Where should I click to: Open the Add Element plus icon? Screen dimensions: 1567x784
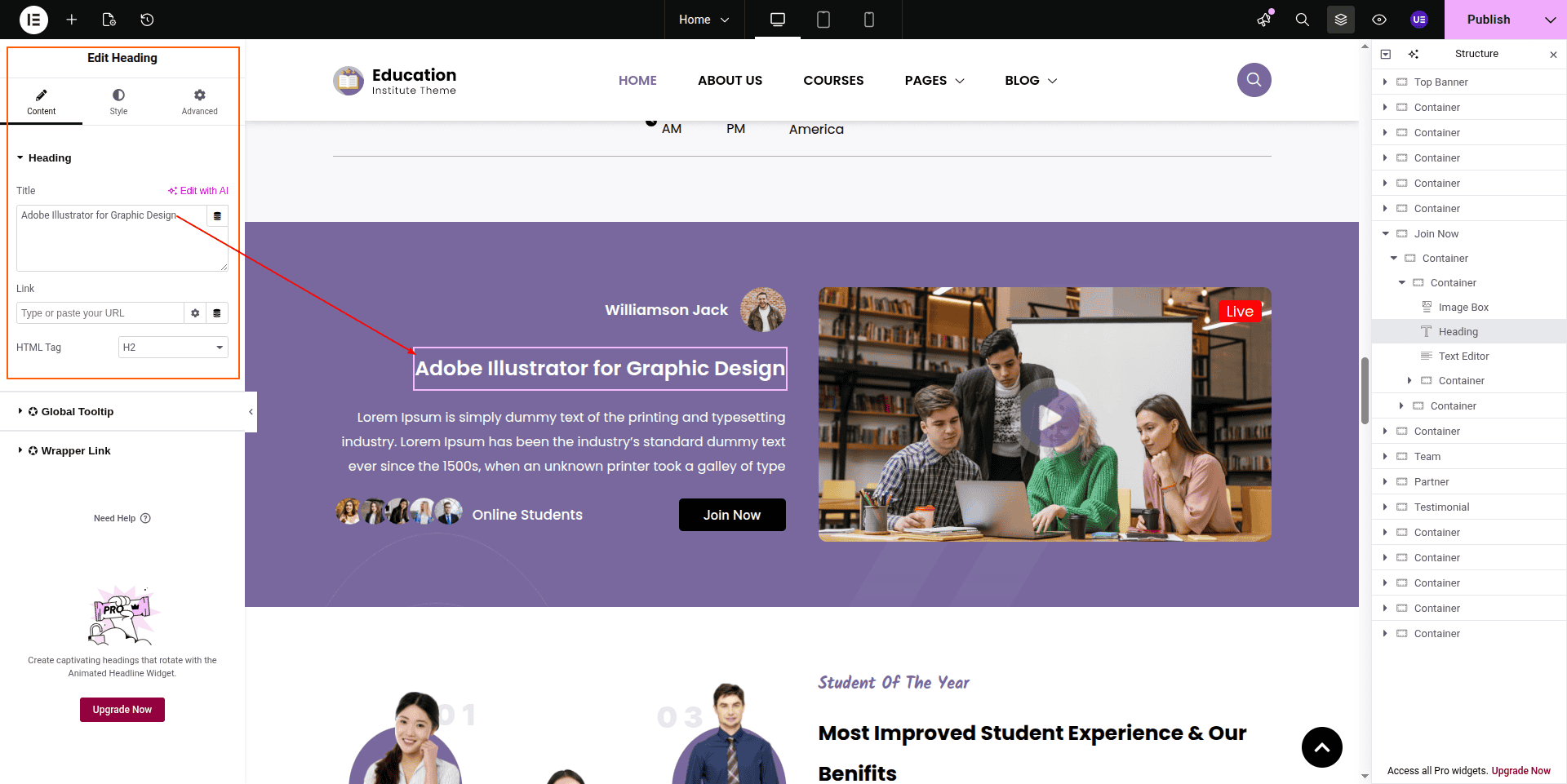72,20
